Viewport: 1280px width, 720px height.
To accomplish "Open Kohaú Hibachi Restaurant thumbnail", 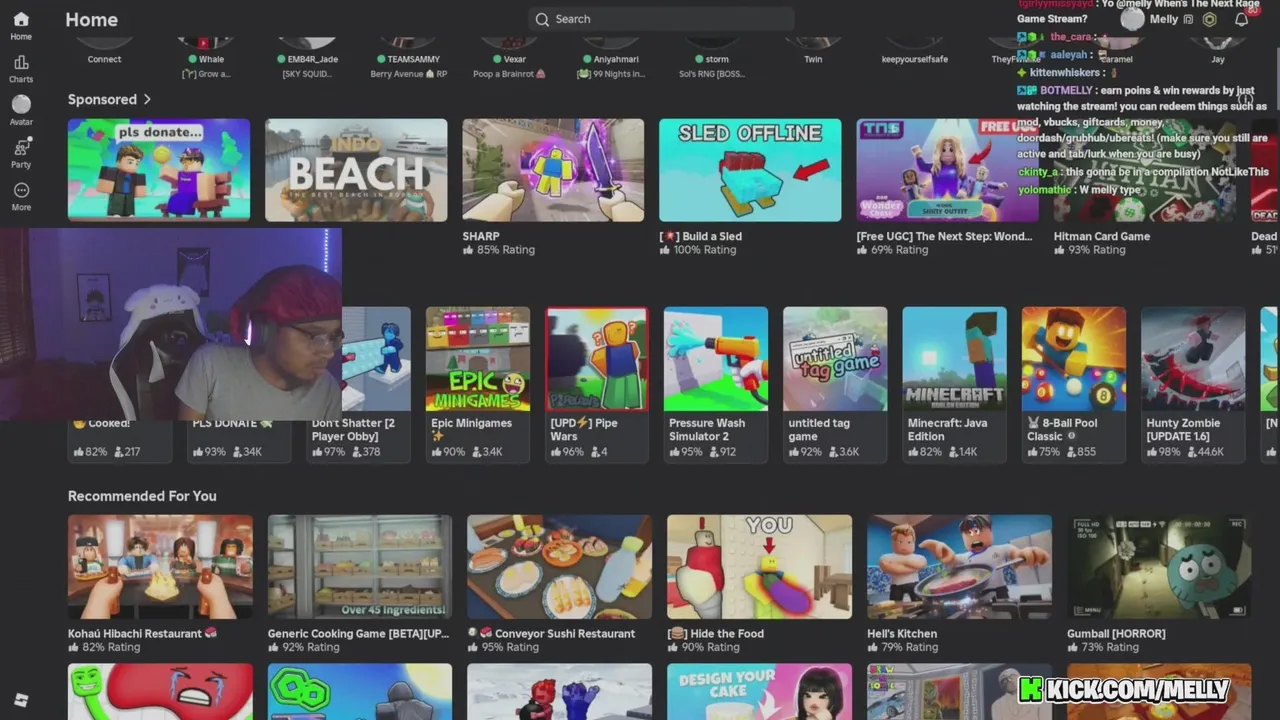I will pos(160,567).
